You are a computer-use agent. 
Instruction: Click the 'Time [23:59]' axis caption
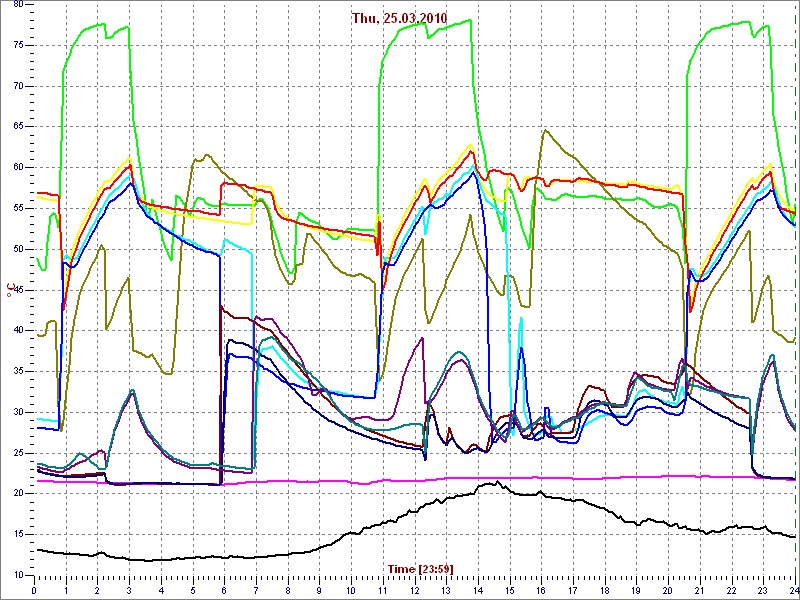tap(420, 568)
